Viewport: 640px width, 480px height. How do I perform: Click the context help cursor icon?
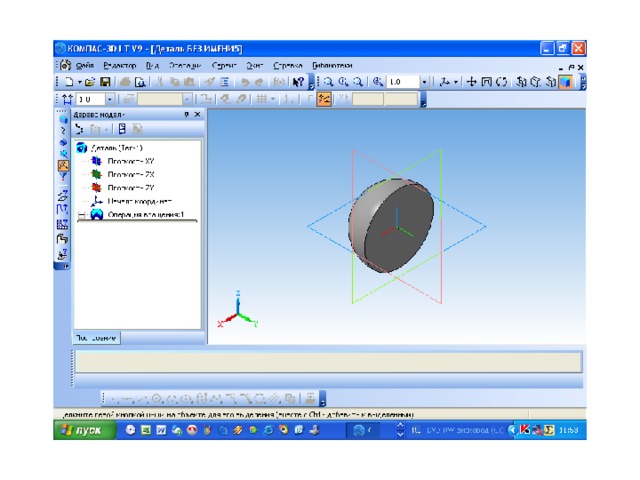(x=298, y=82)
